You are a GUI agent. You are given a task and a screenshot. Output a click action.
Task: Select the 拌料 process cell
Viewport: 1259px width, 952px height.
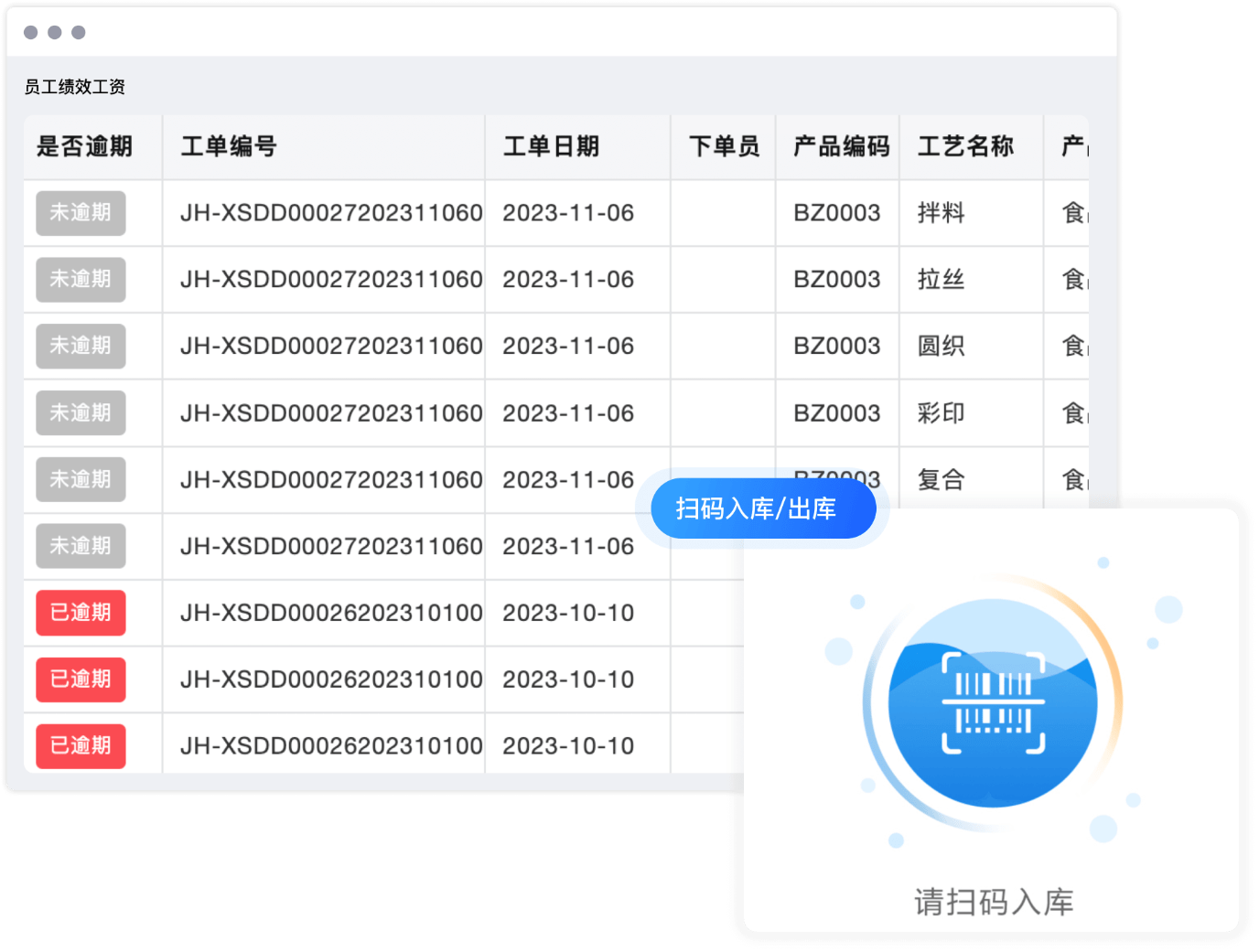pos(941,213)
